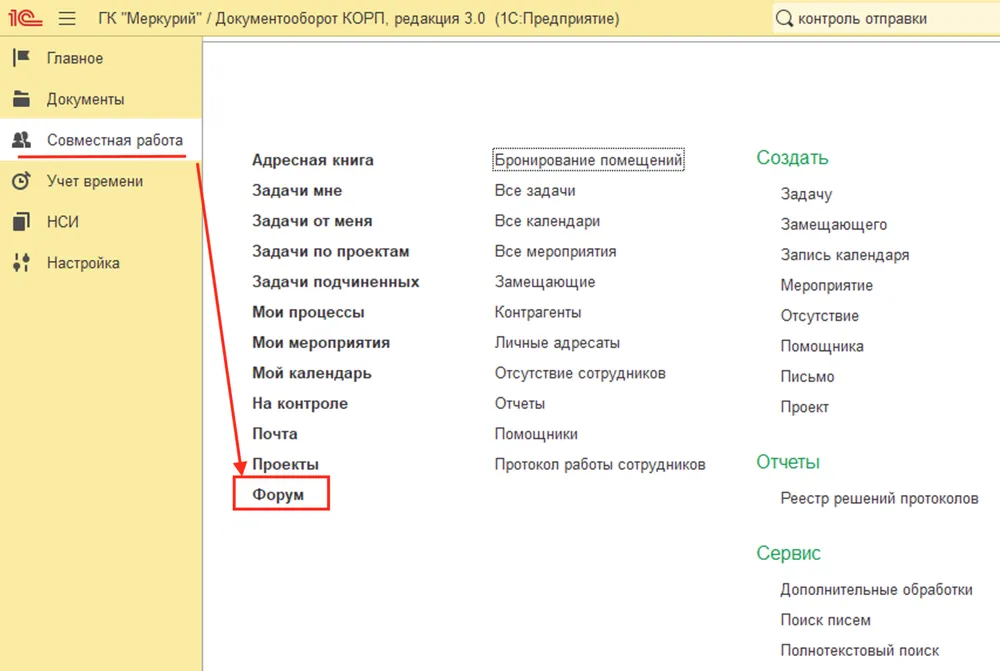The image size is (1000, 671).
Task: Open Задачи по проектам
Action: 330,252
